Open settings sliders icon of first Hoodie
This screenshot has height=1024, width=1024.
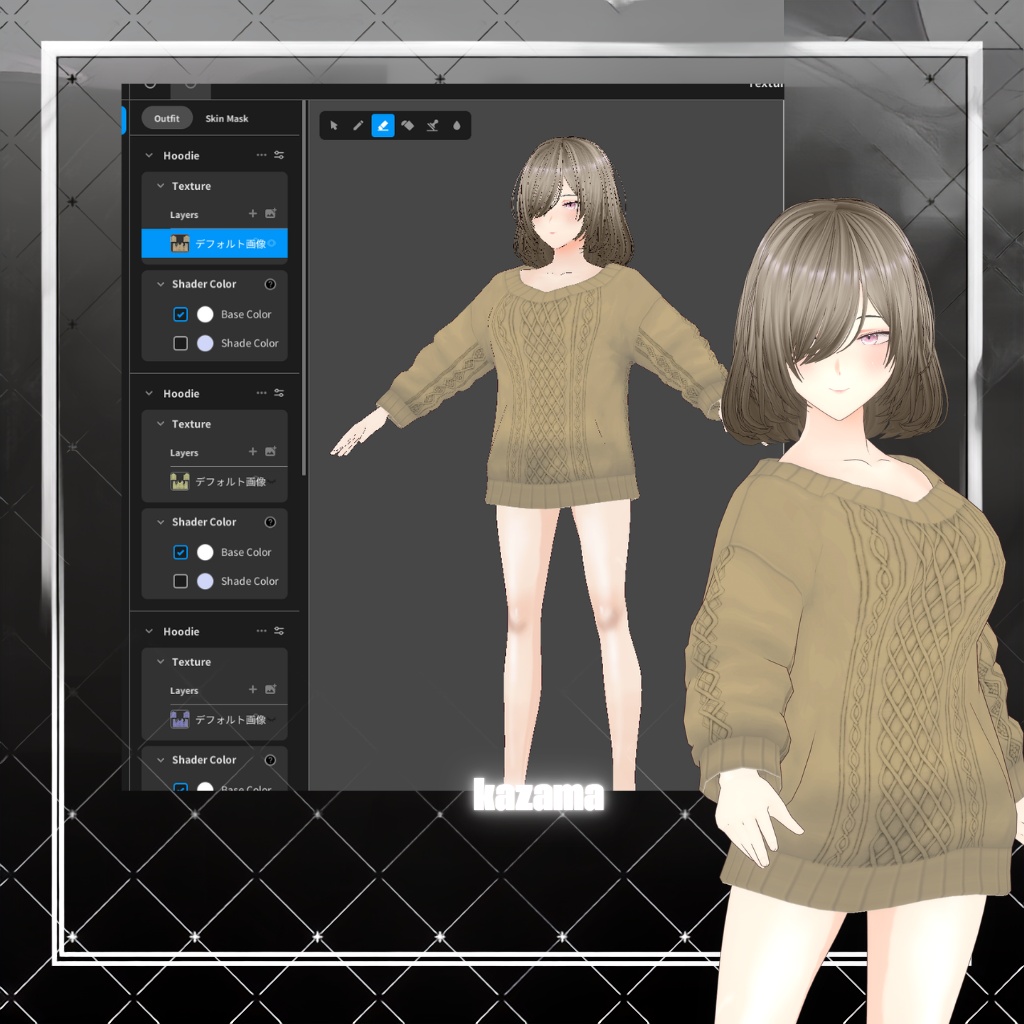point(279,155)
